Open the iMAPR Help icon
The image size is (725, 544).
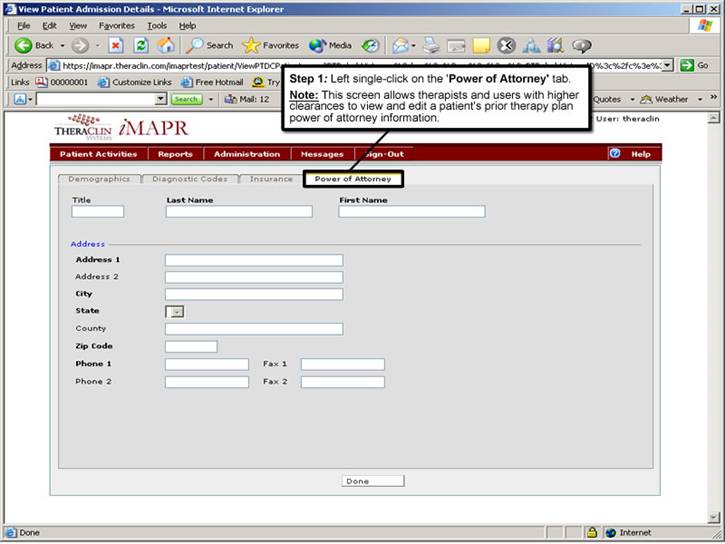(615, 154)
